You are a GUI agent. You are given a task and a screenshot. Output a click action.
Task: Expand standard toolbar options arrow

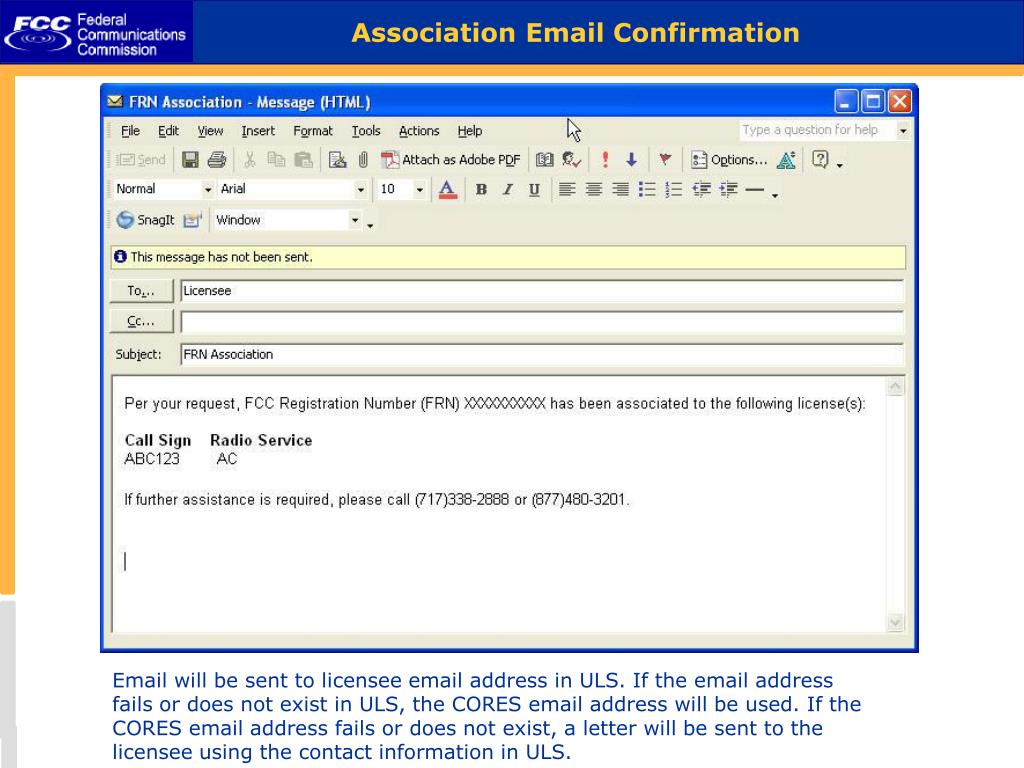pyautogui.click(x=840, y=165)
